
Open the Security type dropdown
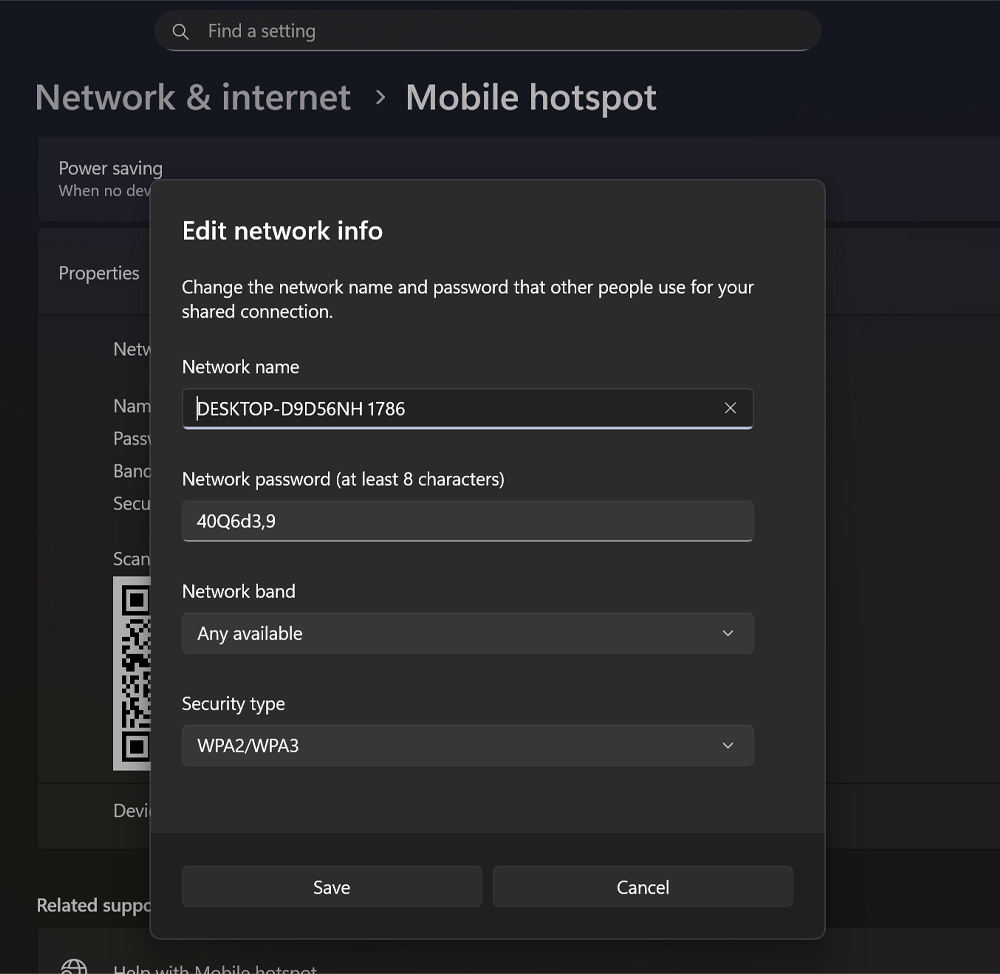coord(467,745)
